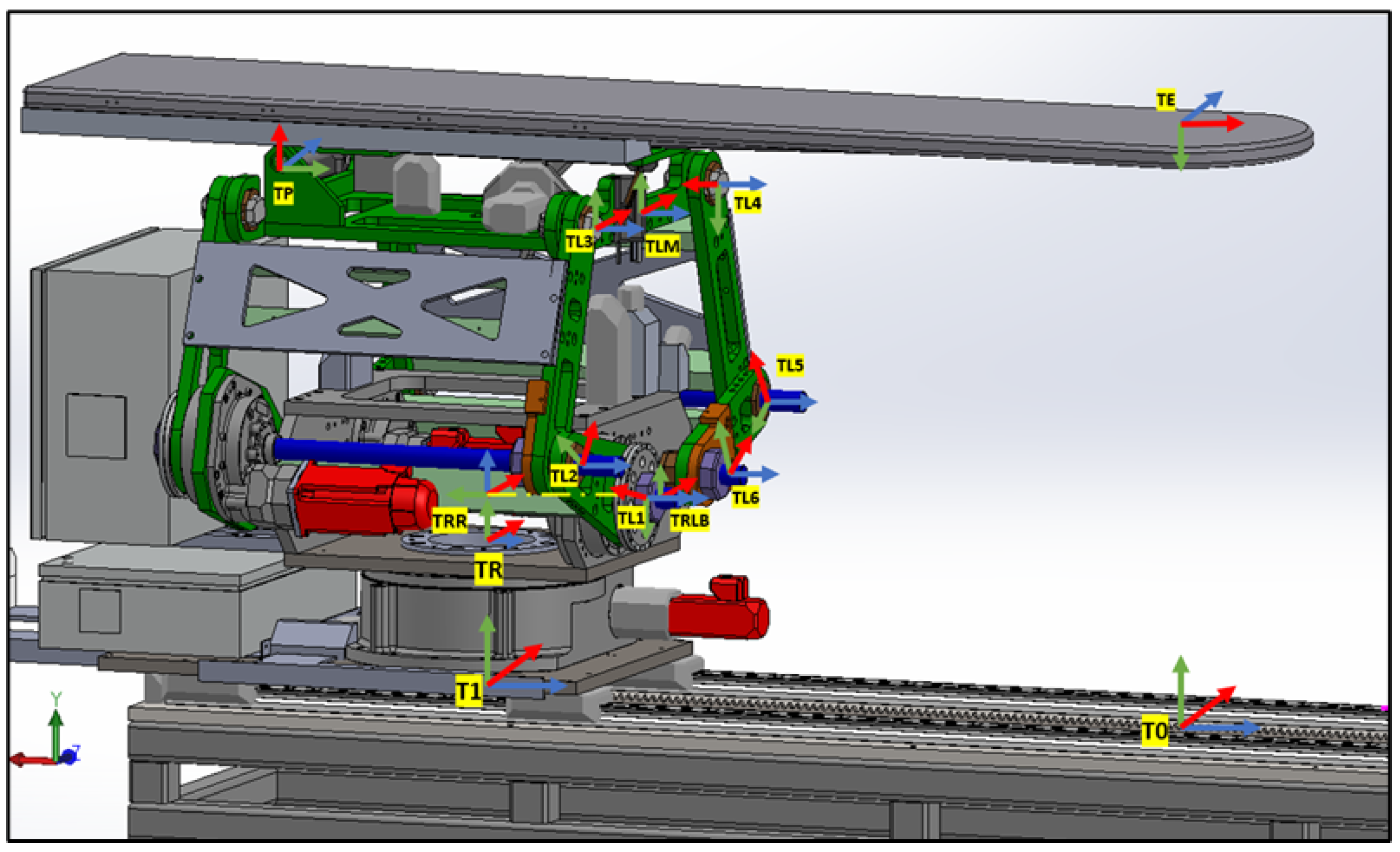Click the TP frame label
Viewport: 1400px width, 852px height.
point(283,194)
